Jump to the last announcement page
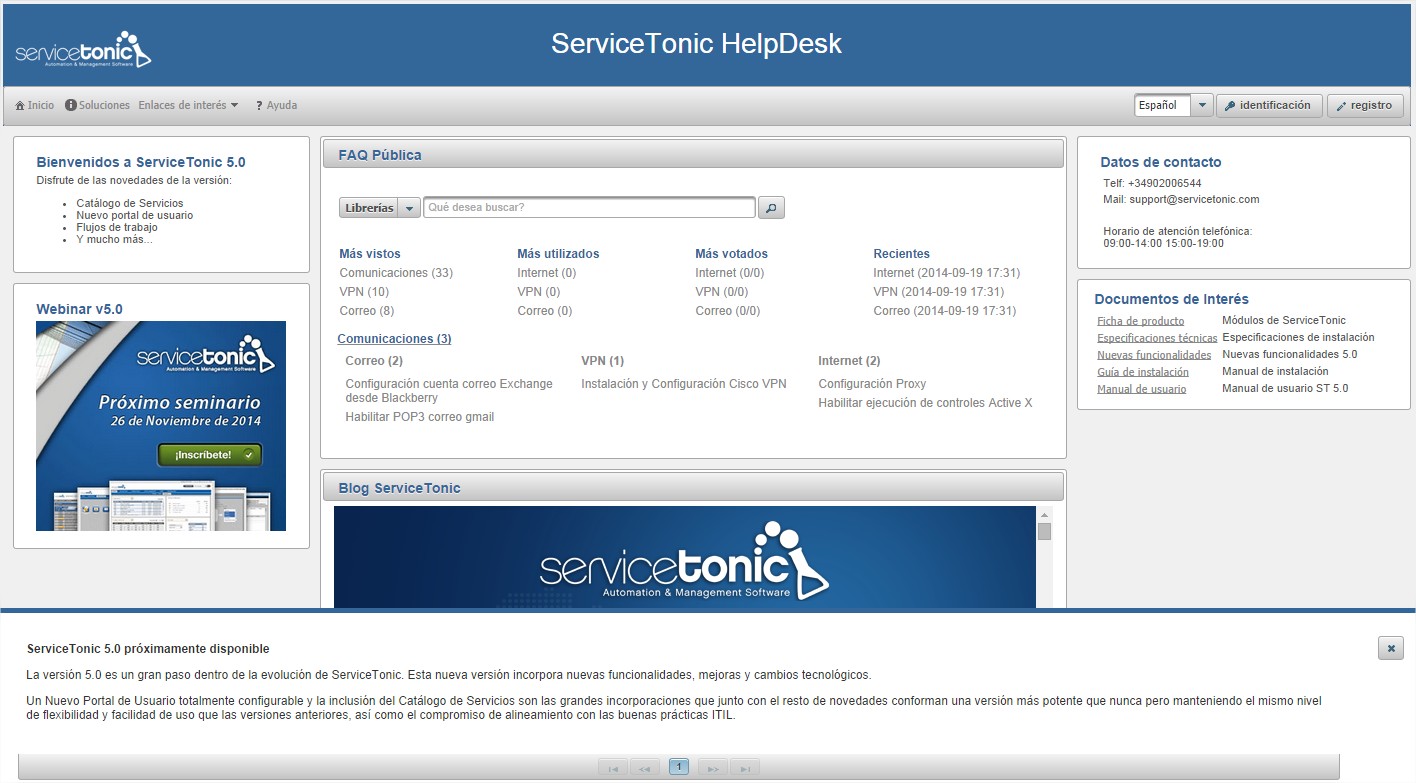 click(744, 768)
